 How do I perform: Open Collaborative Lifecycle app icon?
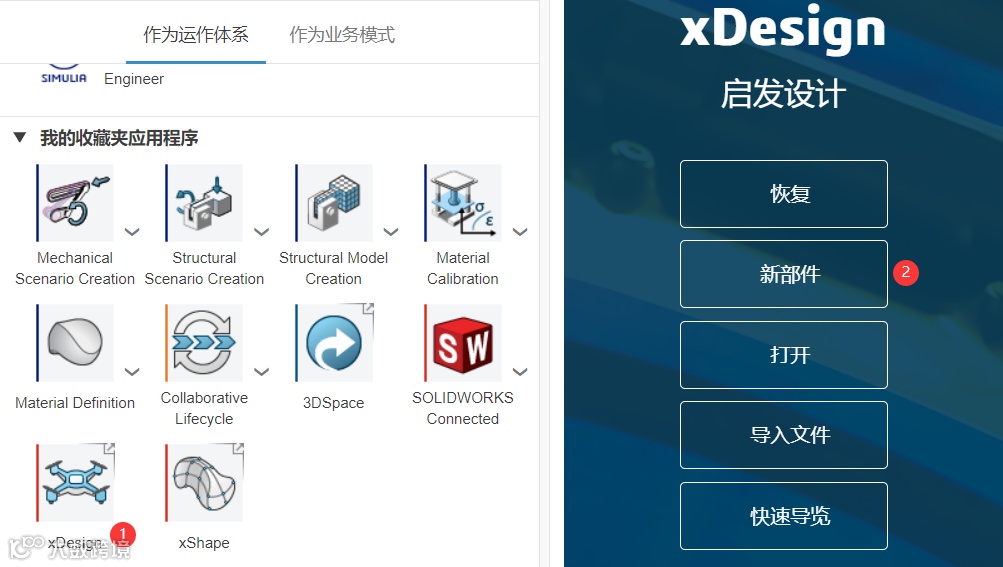point(204,343)
